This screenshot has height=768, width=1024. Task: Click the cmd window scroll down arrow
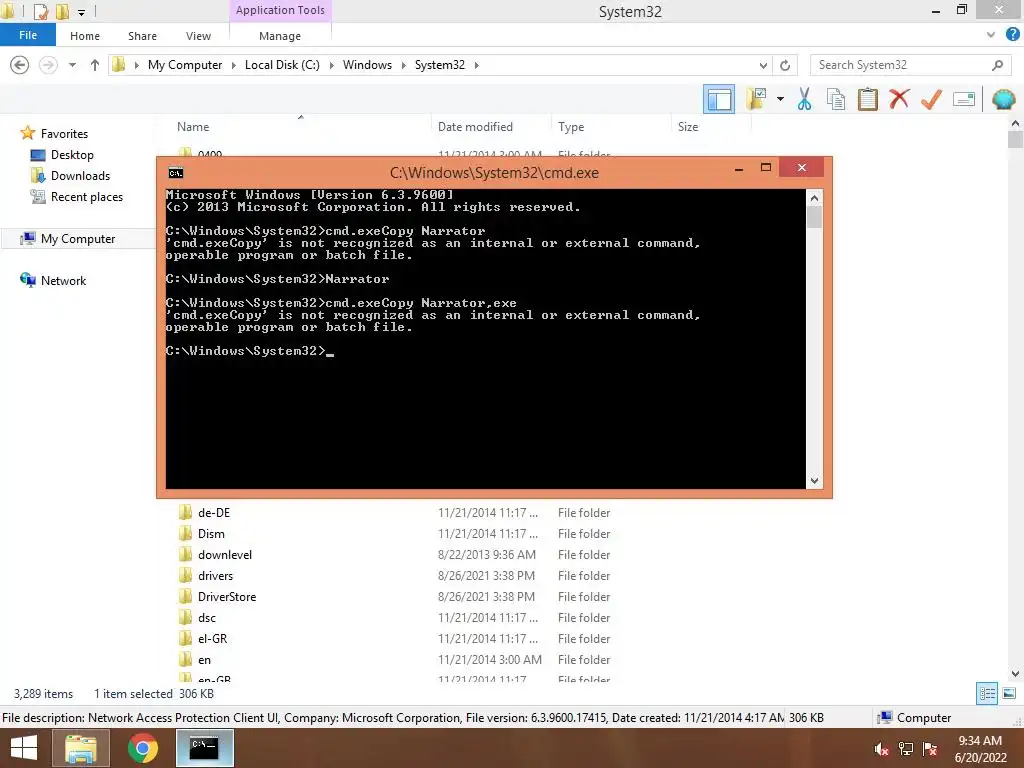point(814,481)
